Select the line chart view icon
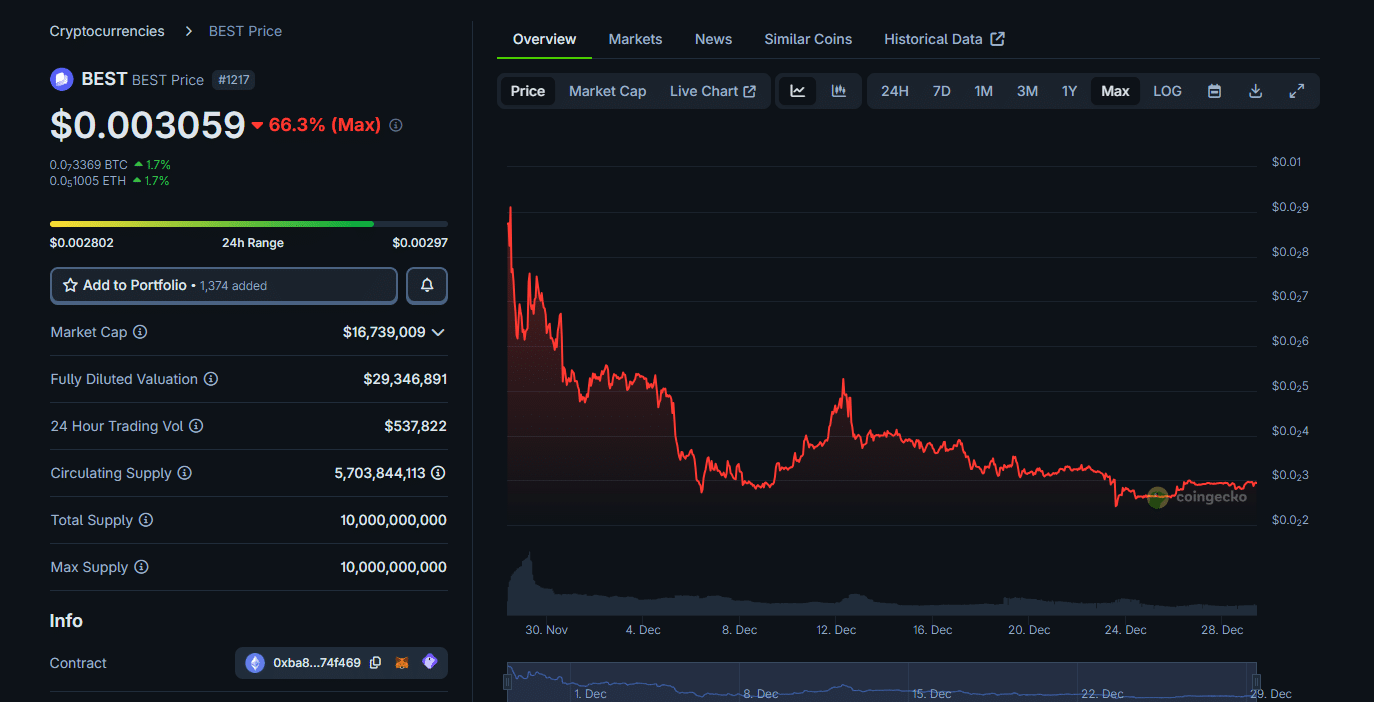Image resolution: width=1374 pixels, height=702 pixels. (797, 90)
